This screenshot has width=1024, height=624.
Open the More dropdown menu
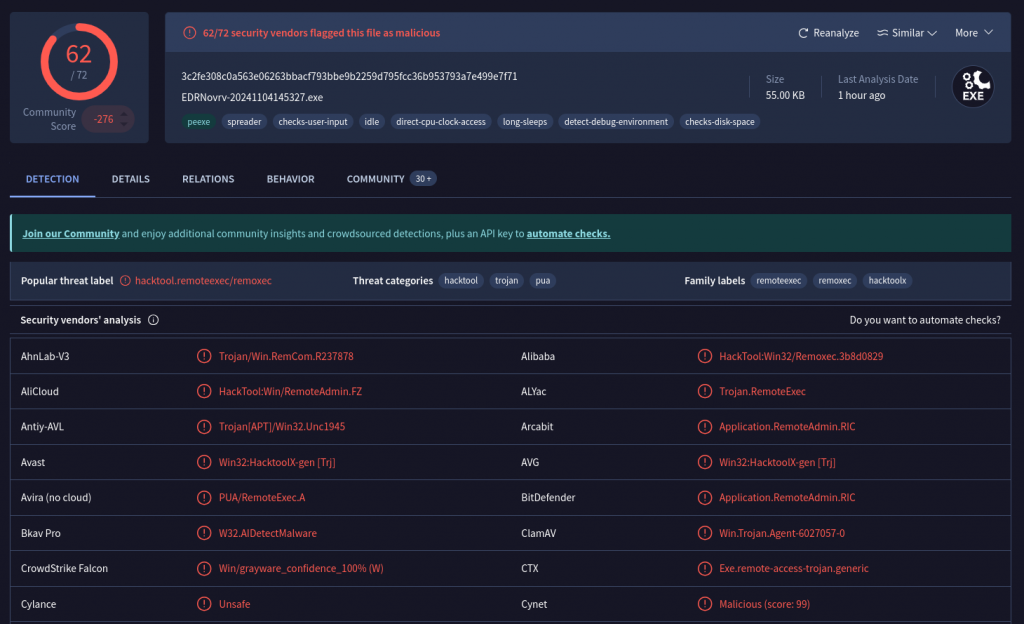click(x=973, y=33)
